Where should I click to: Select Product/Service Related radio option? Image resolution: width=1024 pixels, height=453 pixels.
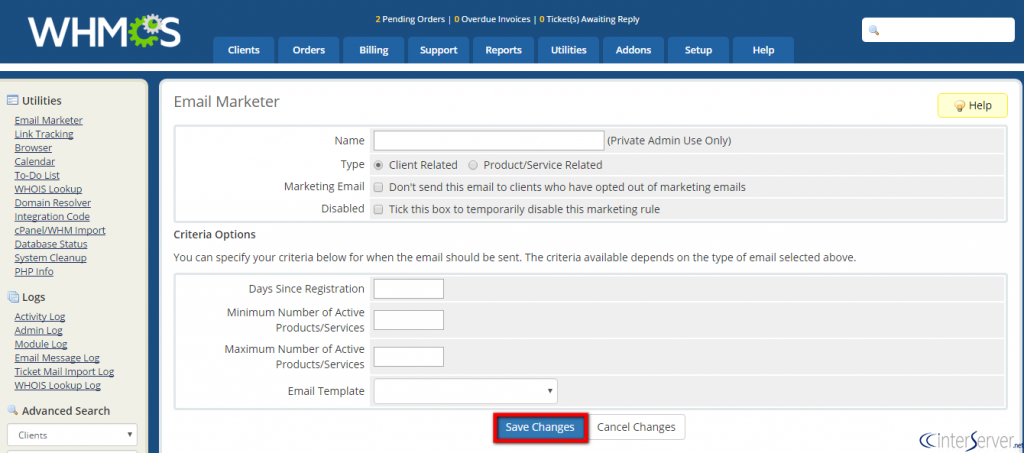click(x=473, y=165)
